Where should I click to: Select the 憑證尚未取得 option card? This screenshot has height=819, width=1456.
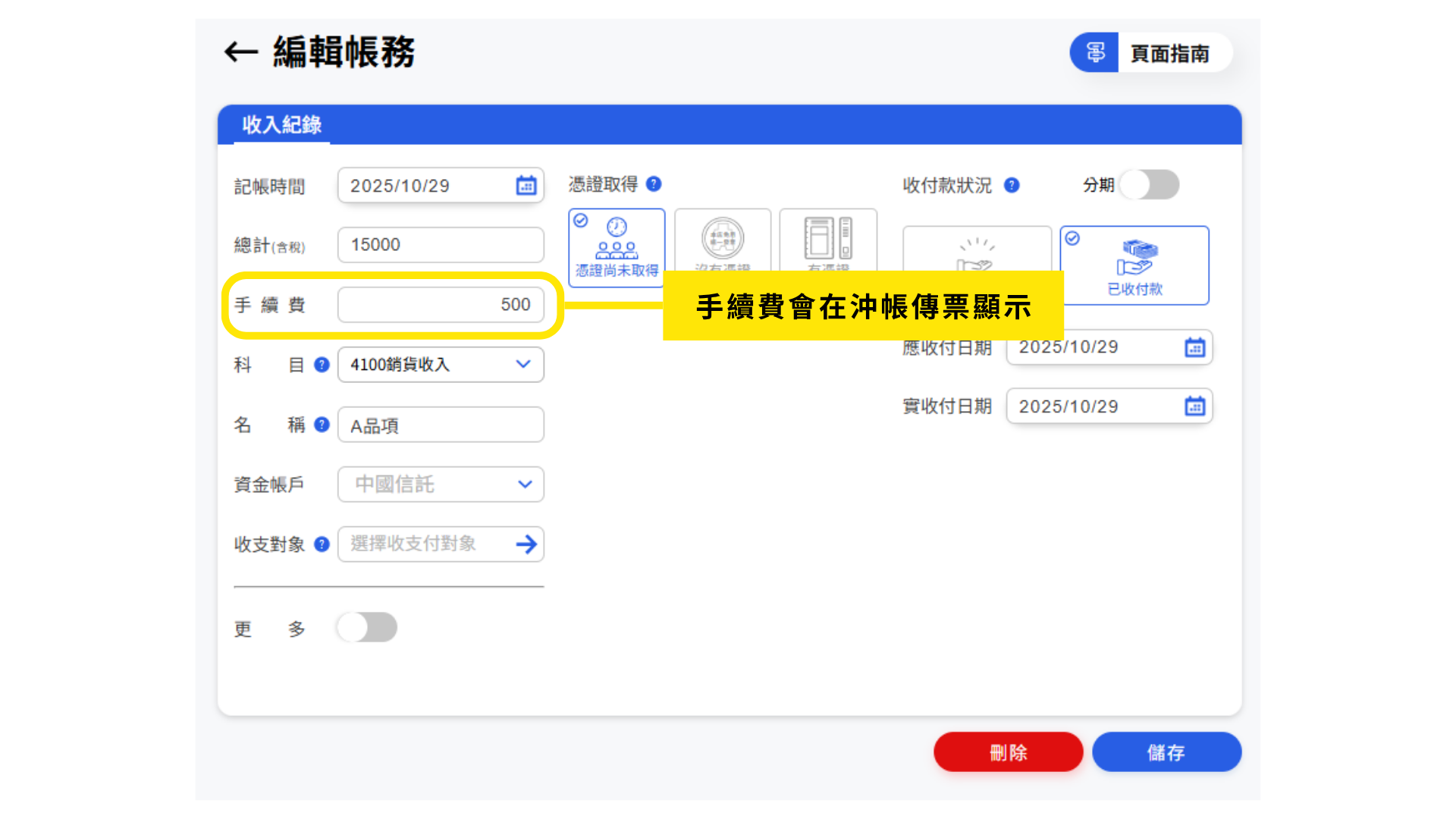point(617,246)
